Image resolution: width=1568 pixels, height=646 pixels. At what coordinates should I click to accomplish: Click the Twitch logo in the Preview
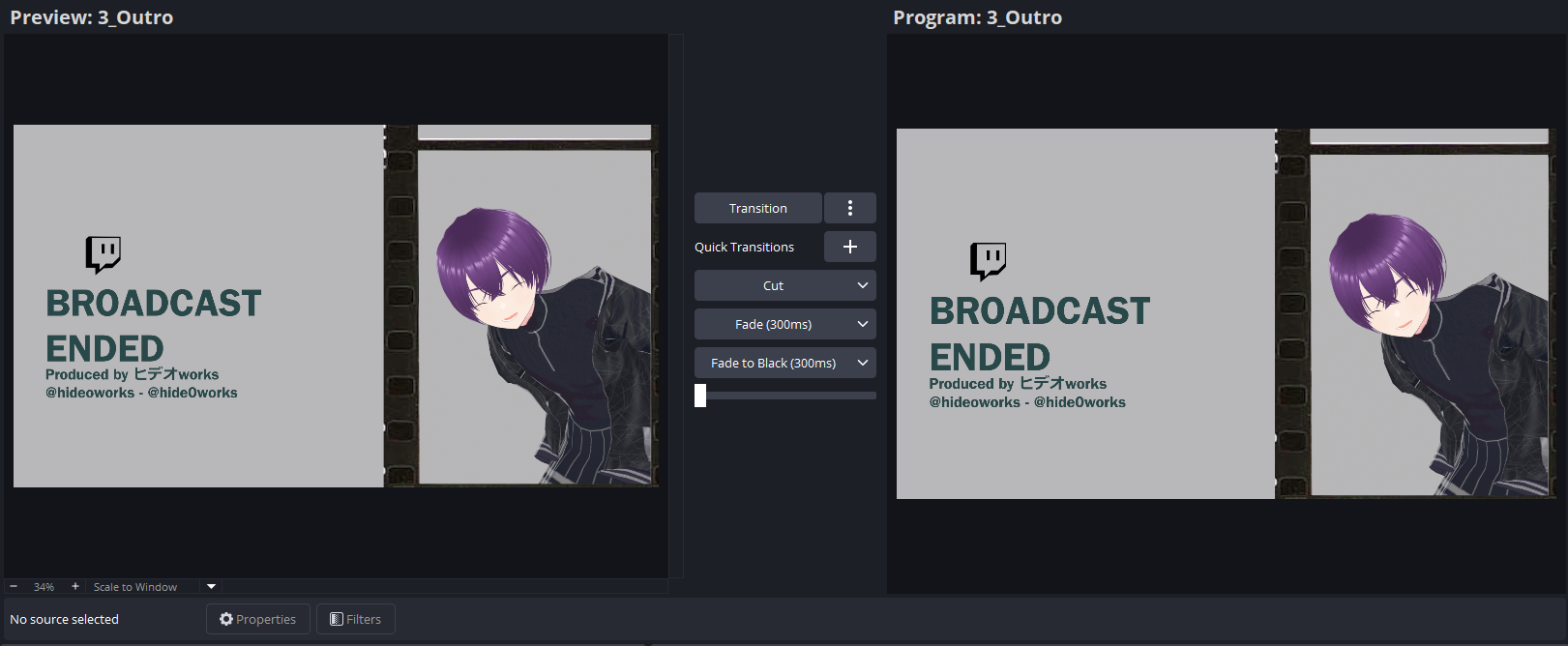(x=103, y=254)
